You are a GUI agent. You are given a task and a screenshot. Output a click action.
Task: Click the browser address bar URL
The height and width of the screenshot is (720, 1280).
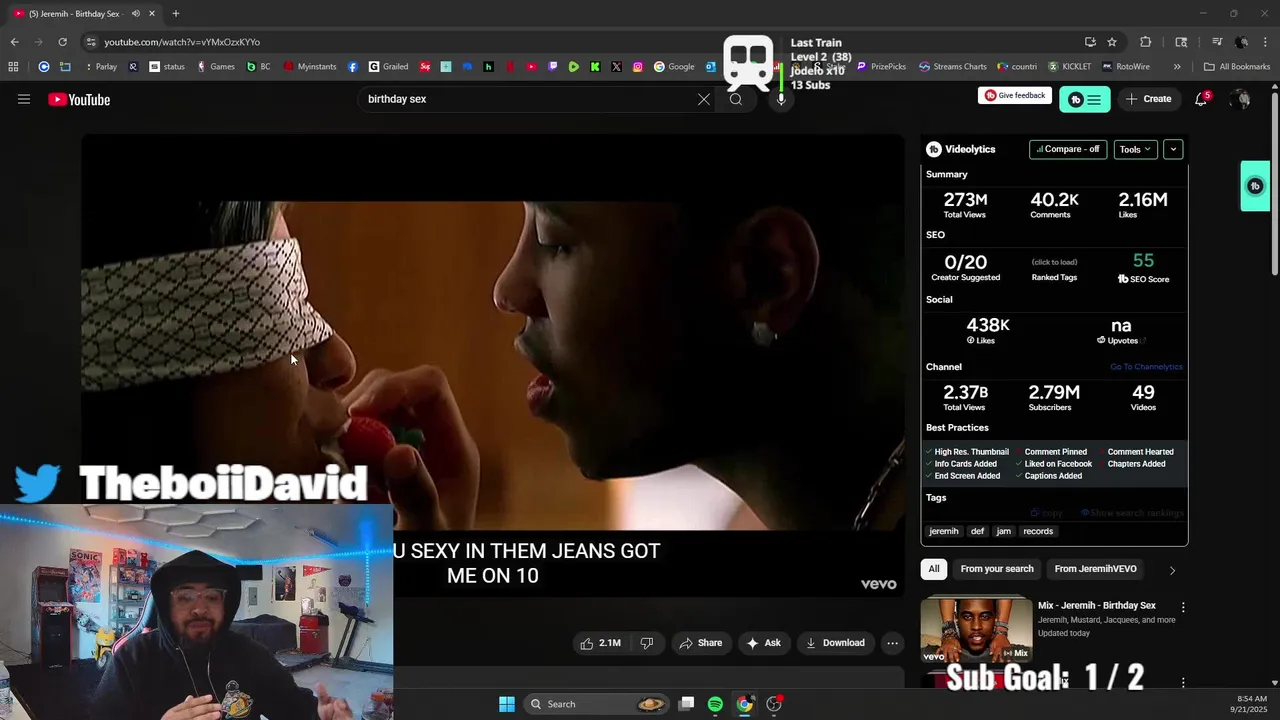click(x=182, y=42)
